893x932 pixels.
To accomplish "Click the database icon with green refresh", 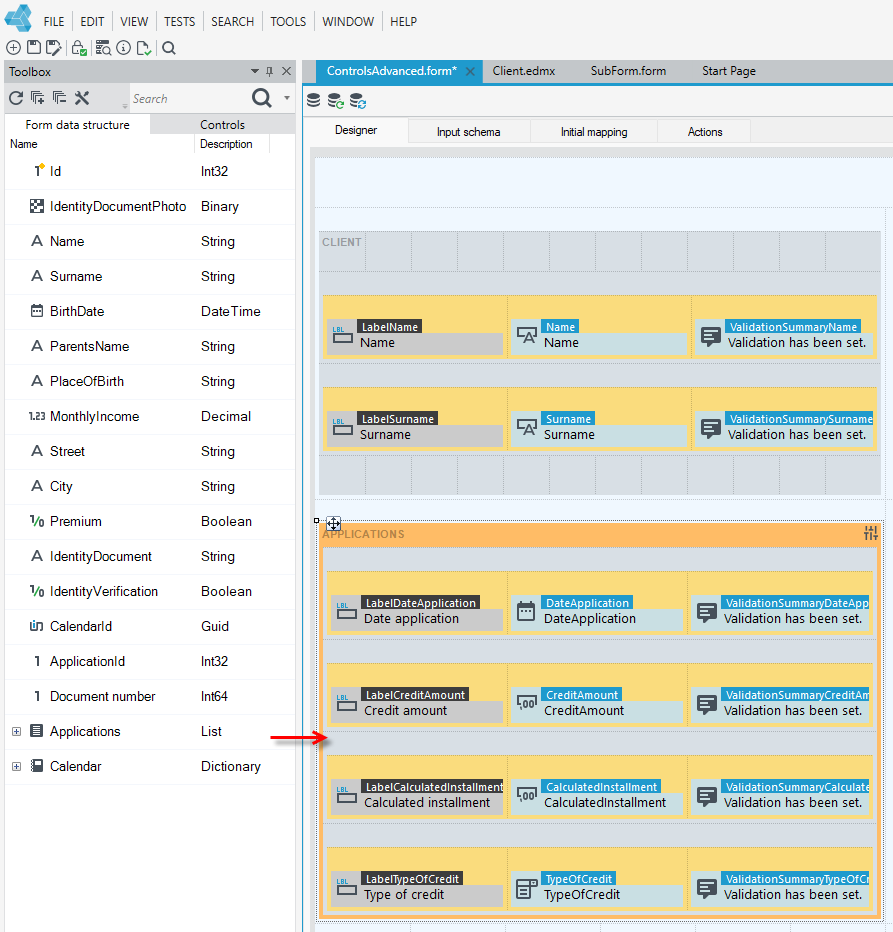I will 335,101.
